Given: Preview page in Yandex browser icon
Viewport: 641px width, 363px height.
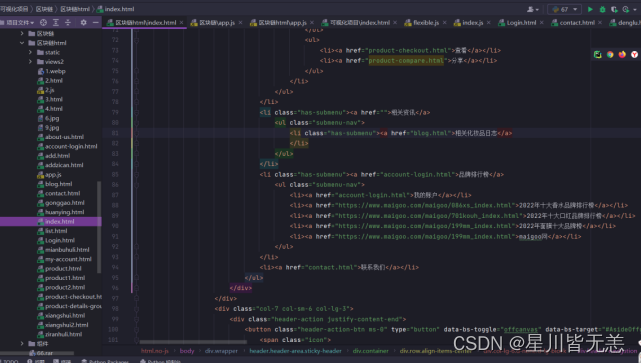Looking at the screenshot, I should [x=634, y=54].
